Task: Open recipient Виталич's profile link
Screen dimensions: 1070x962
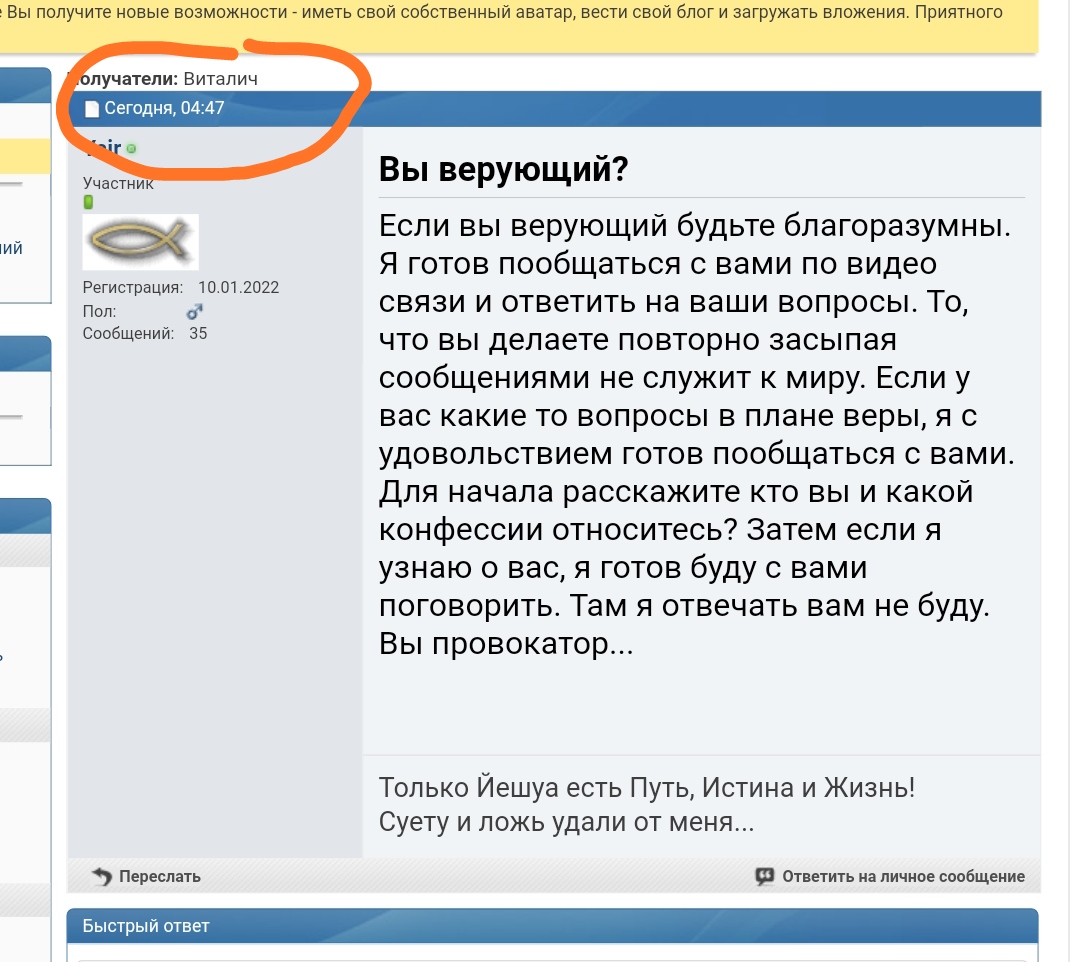Action: click(x=221, y=78)
